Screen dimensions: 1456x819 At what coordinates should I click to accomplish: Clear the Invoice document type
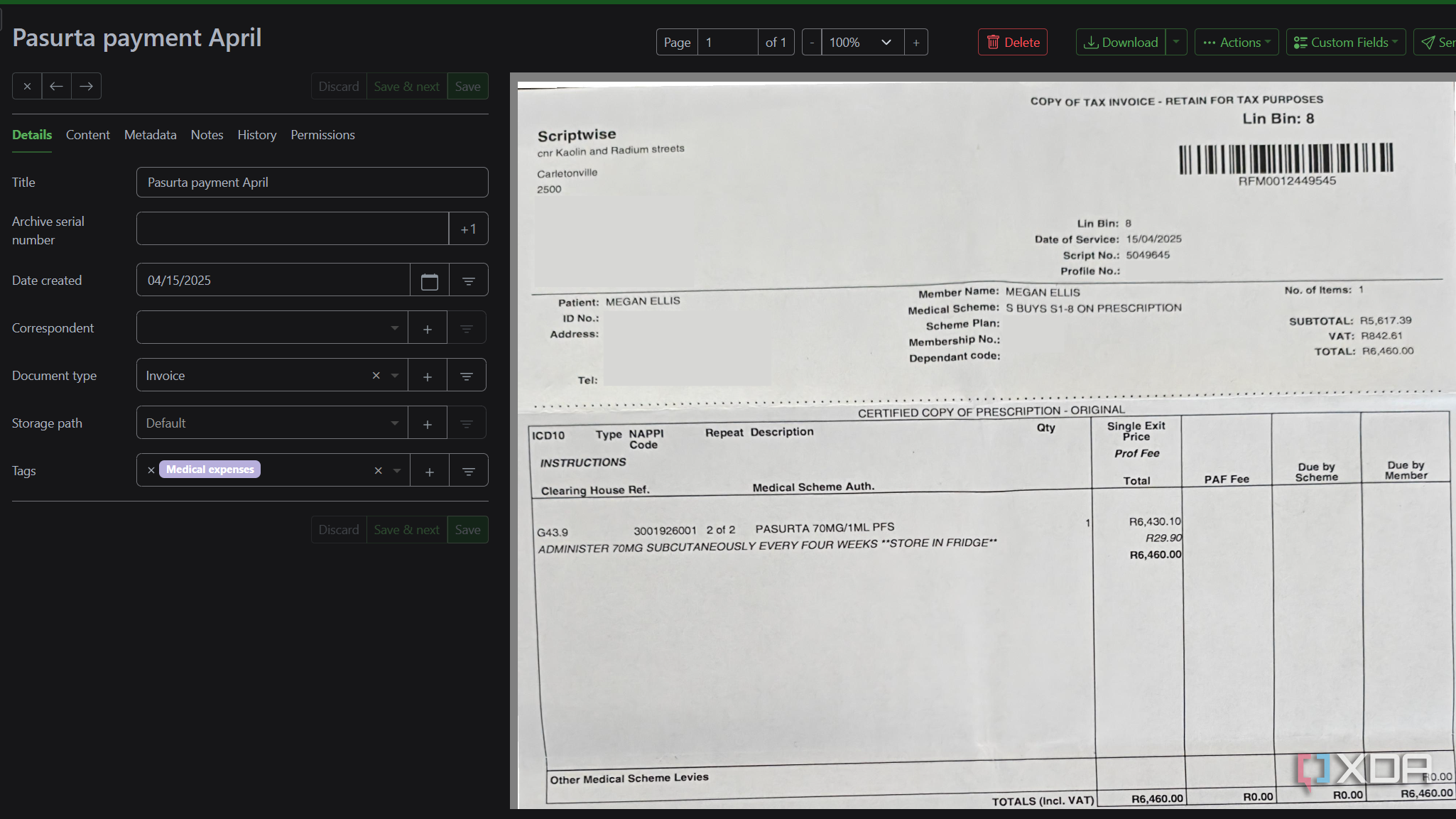pos(376,376)
